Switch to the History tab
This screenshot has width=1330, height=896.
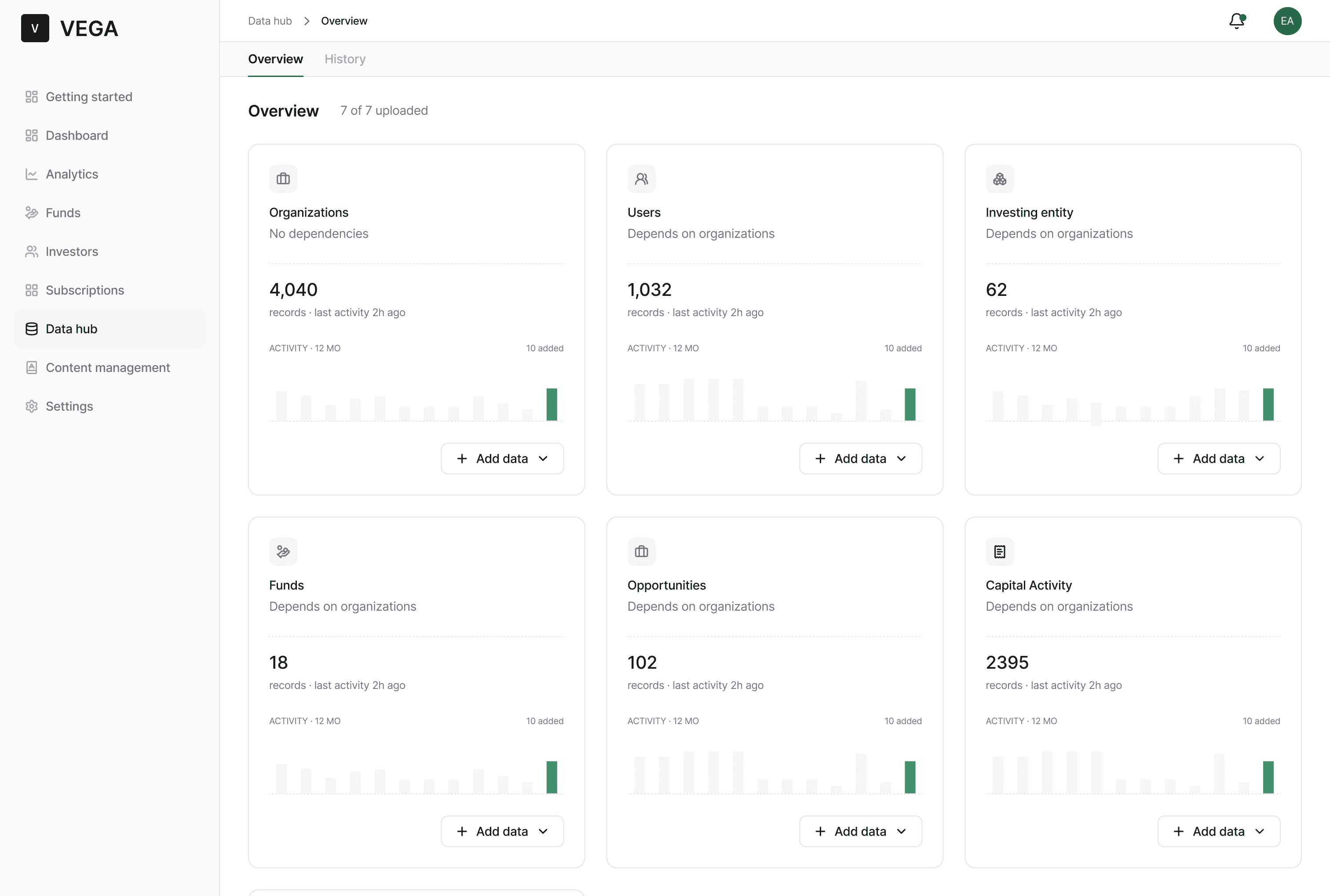(345, 59)
